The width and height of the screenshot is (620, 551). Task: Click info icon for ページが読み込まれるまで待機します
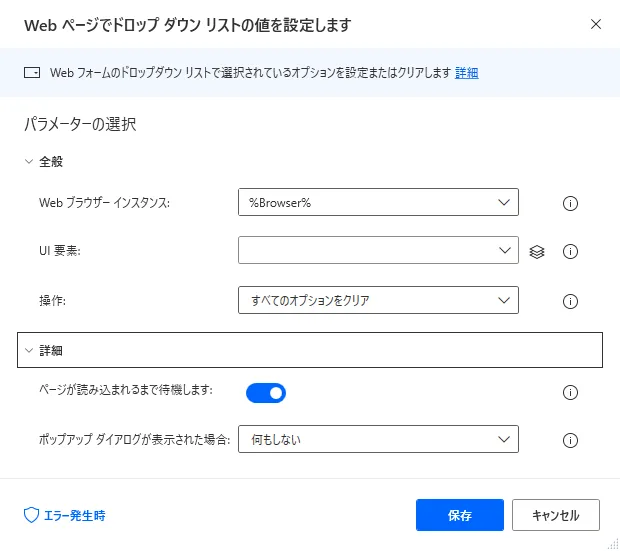coord(571,393)
